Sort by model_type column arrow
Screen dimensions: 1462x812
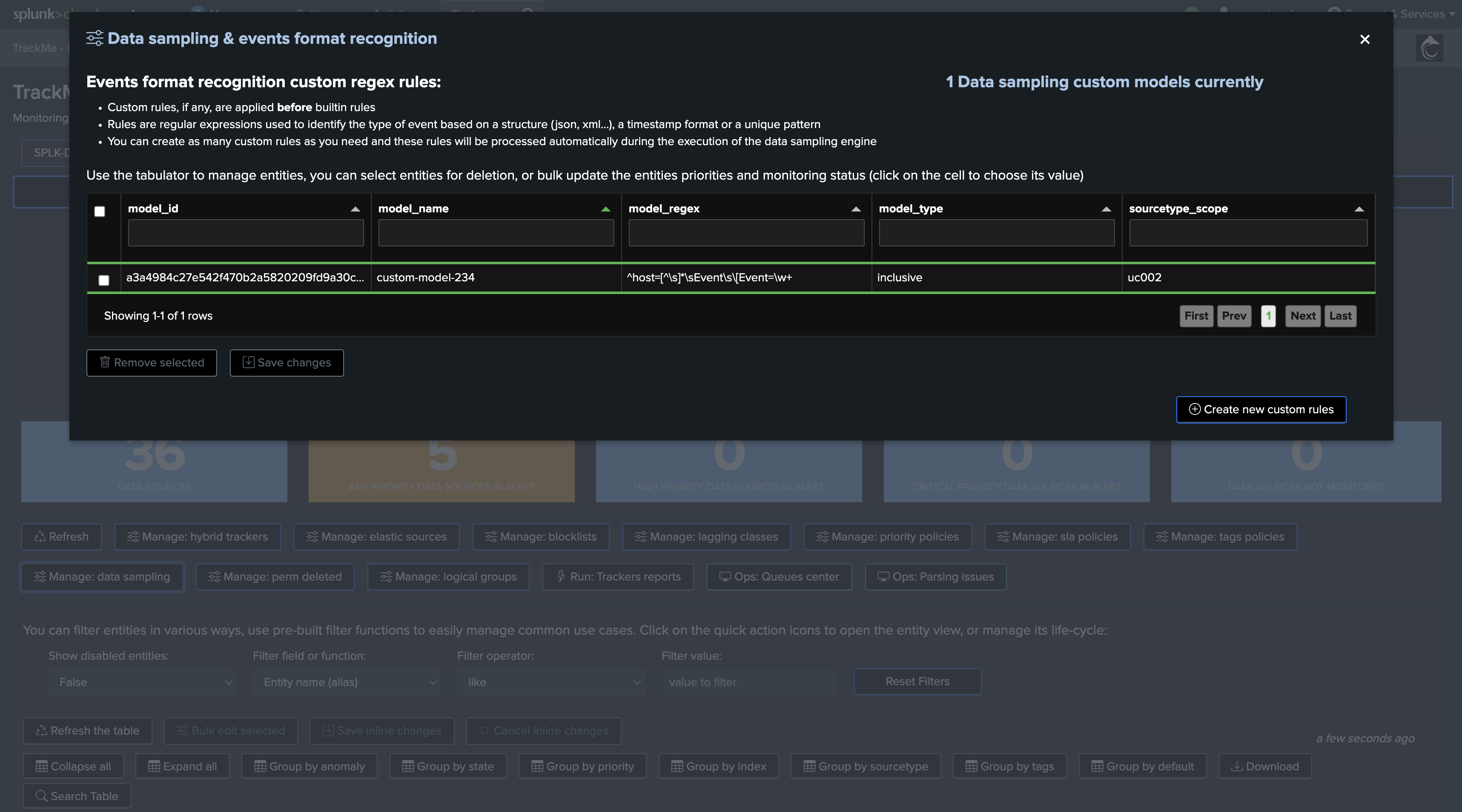tap(1106, 209)
